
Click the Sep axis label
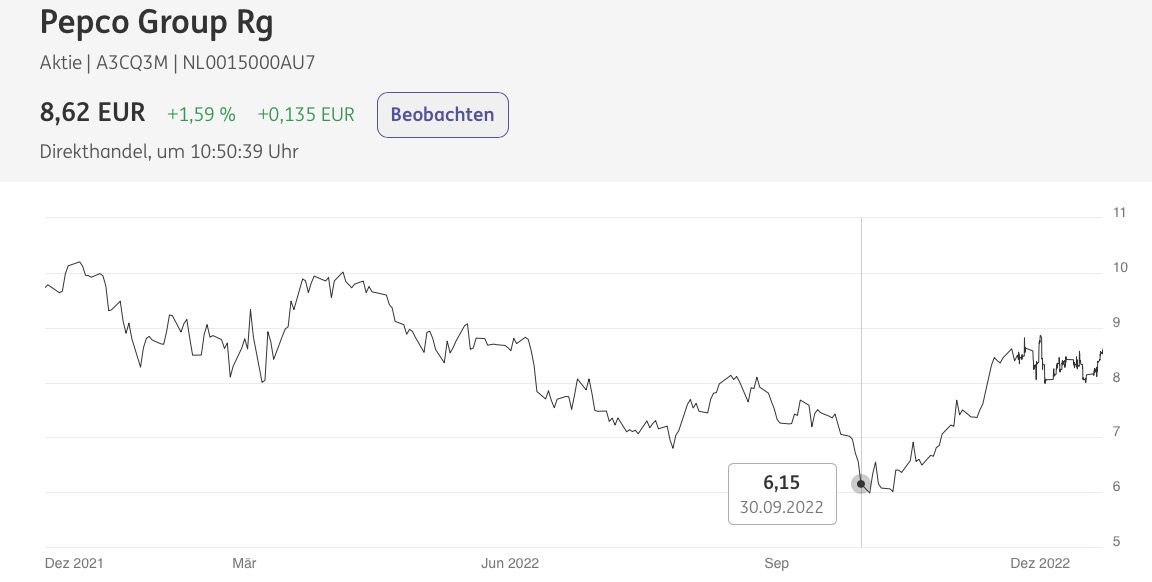(777, 564)
